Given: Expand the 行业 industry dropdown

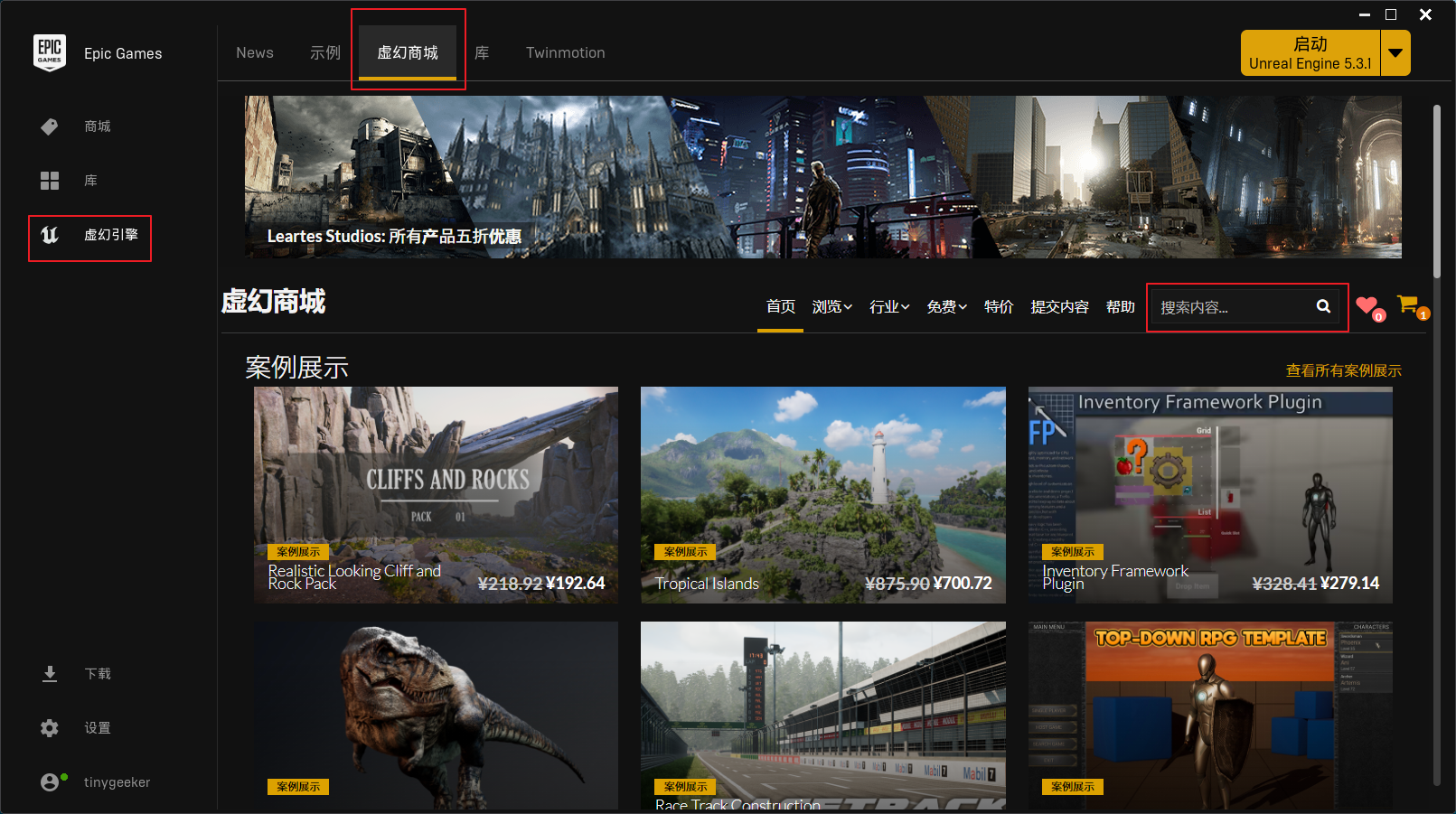Looking at the screenshot, I should pos(889,307).
